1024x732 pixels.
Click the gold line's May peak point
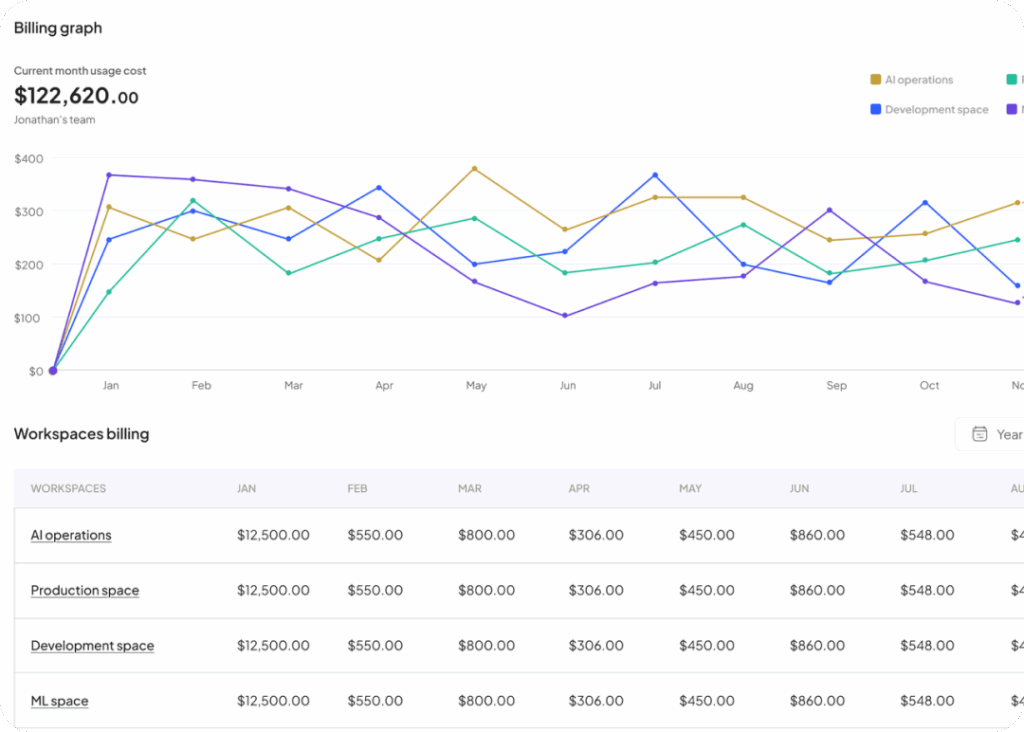click(474, 169)
